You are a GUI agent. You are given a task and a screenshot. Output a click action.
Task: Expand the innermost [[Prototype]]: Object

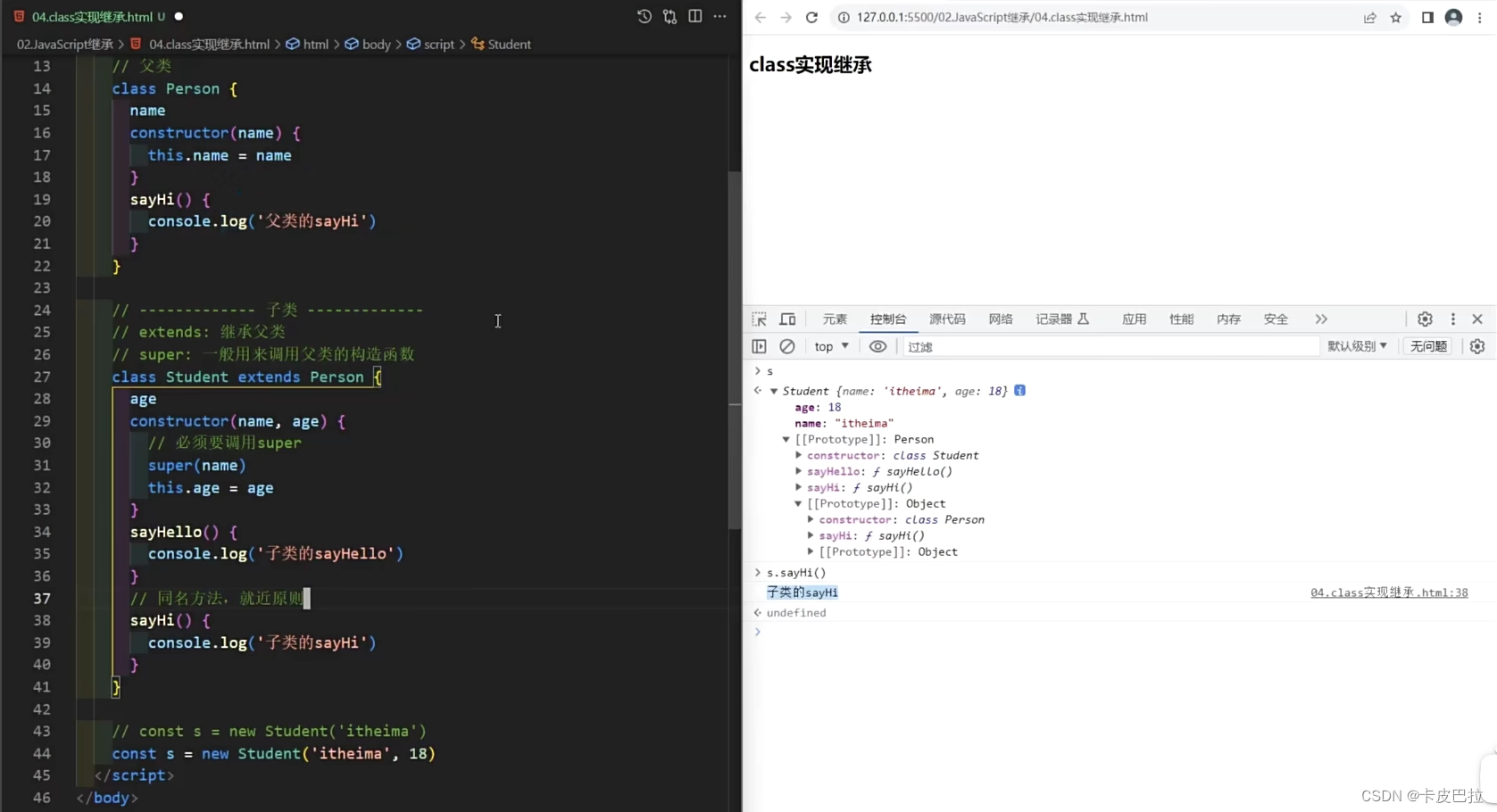pyautogui.click(x=811, y=551)
